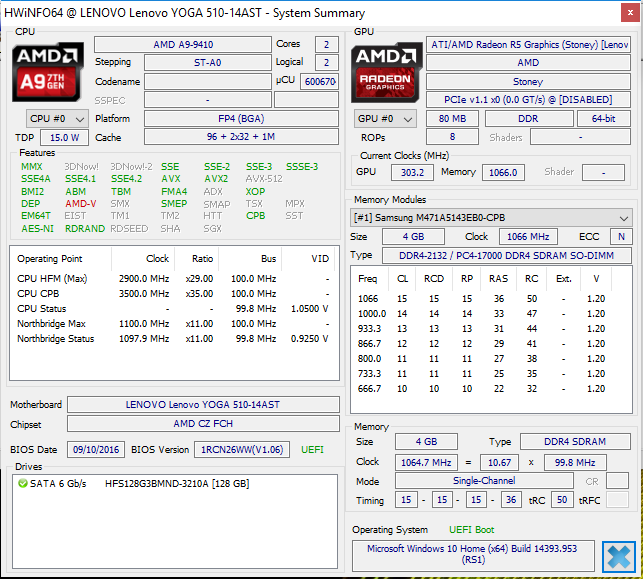Click the UEFI Boot label
The image size is (643, 579).
[x=472, y=530]
